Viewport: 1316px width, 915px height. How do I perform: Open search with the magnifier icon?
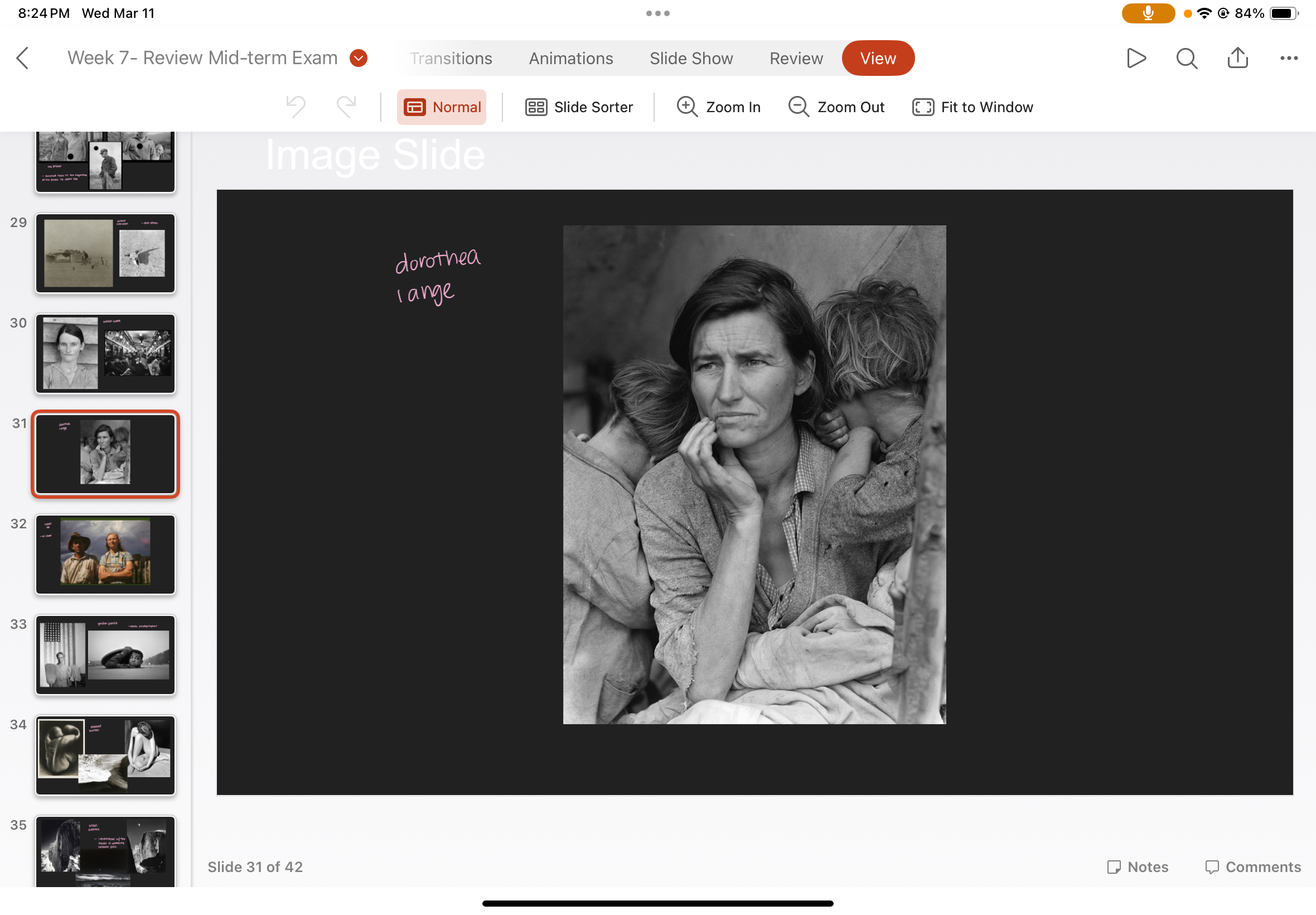click(1187, 58)
